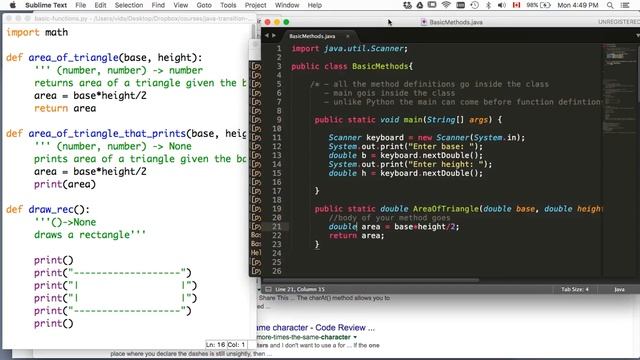Click "print(area)" line in Python file
Image resolution: width=640 pixels, height=360 pixels.
pyautogui.click(x=64, y=184)
